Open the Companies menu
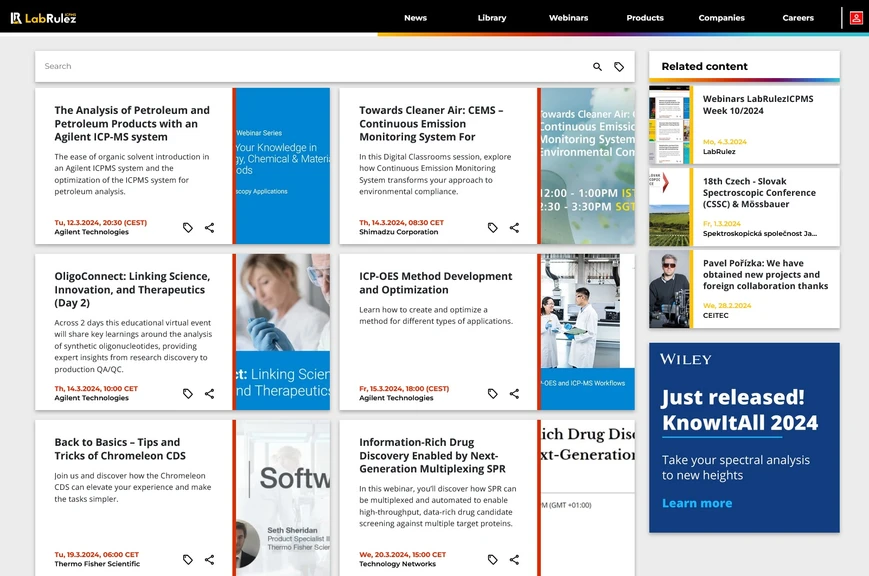Screen dimensions: 869x576 (x=722, y=18)
